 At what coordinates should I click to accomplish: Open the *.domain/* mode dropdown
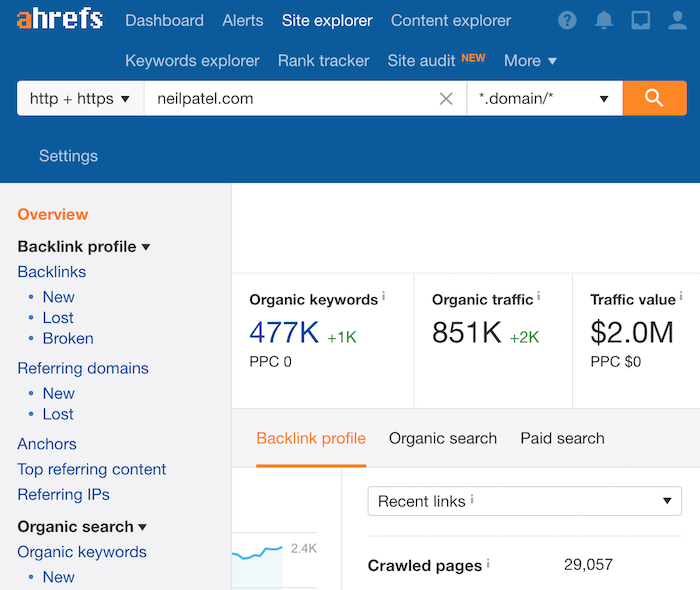[x=544, y=98]
